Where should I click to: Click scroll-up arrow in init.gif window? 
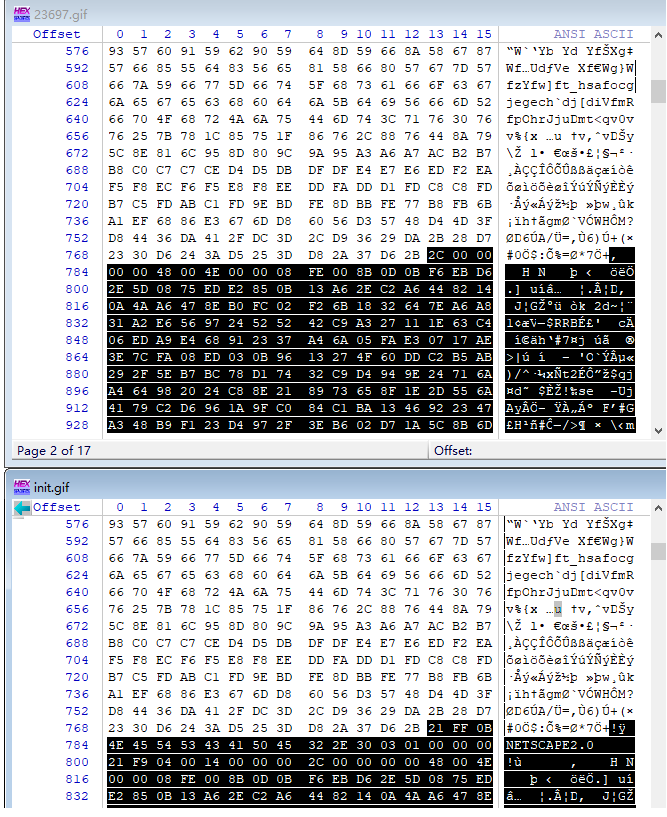(x=658, y=507)
